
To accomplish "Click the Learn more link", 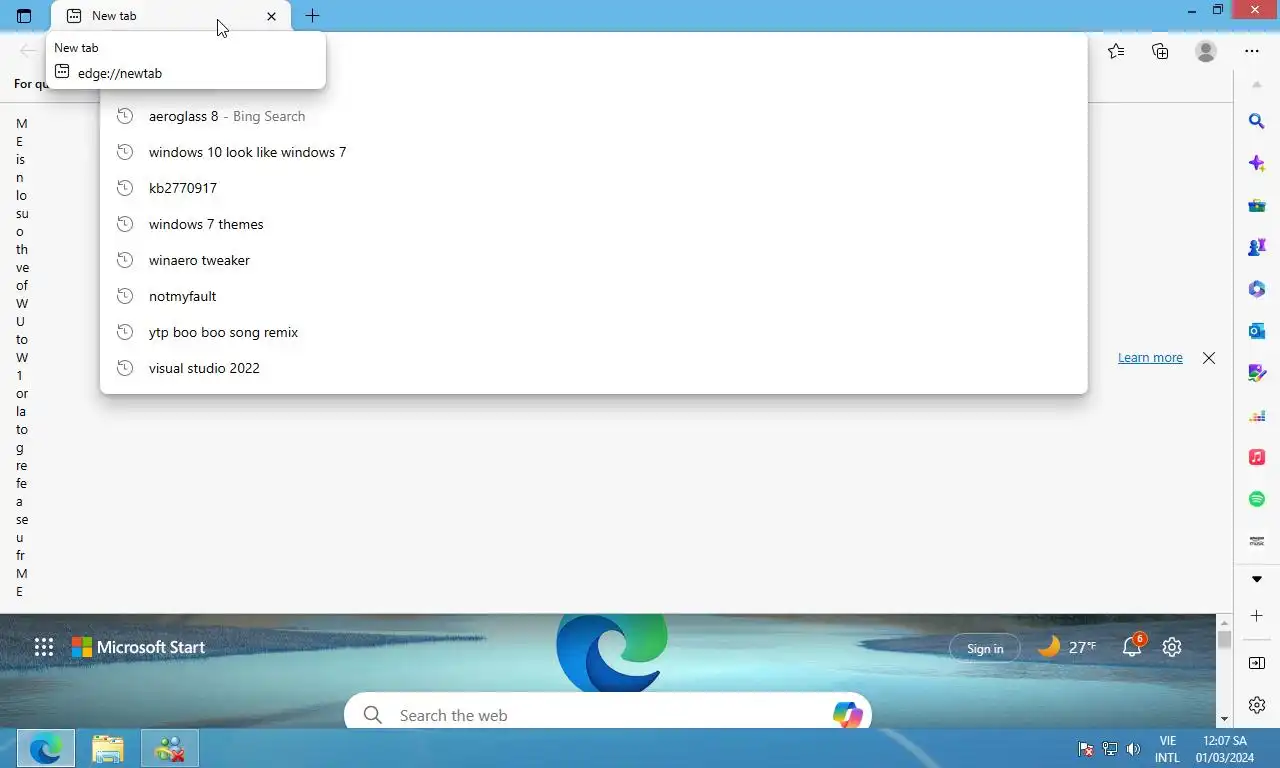I will pos(1150,358).
